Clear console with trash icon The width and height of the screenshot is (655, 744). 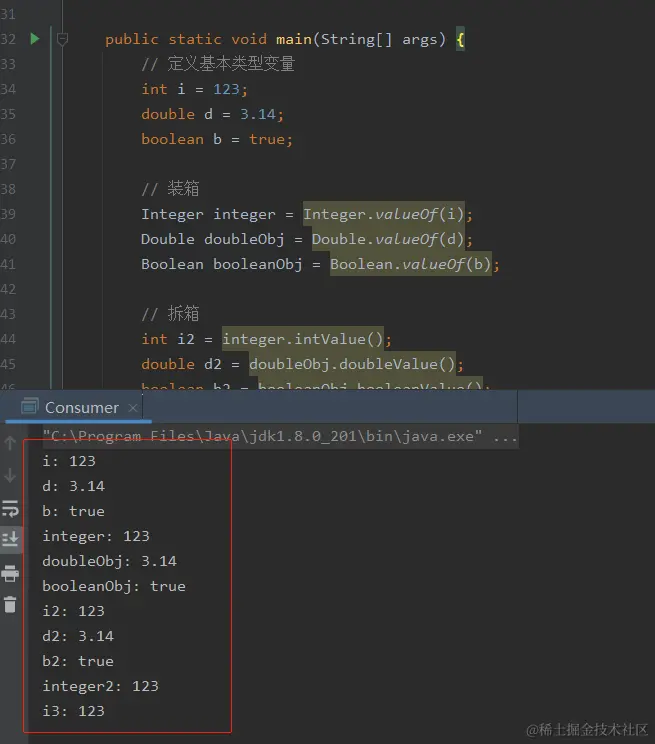coord(10,604)
